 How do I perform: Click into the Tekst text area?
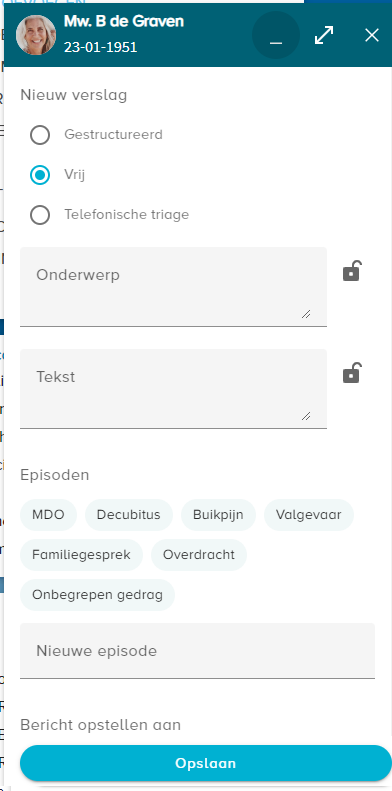pyautogui.click(x=174, y=388)
